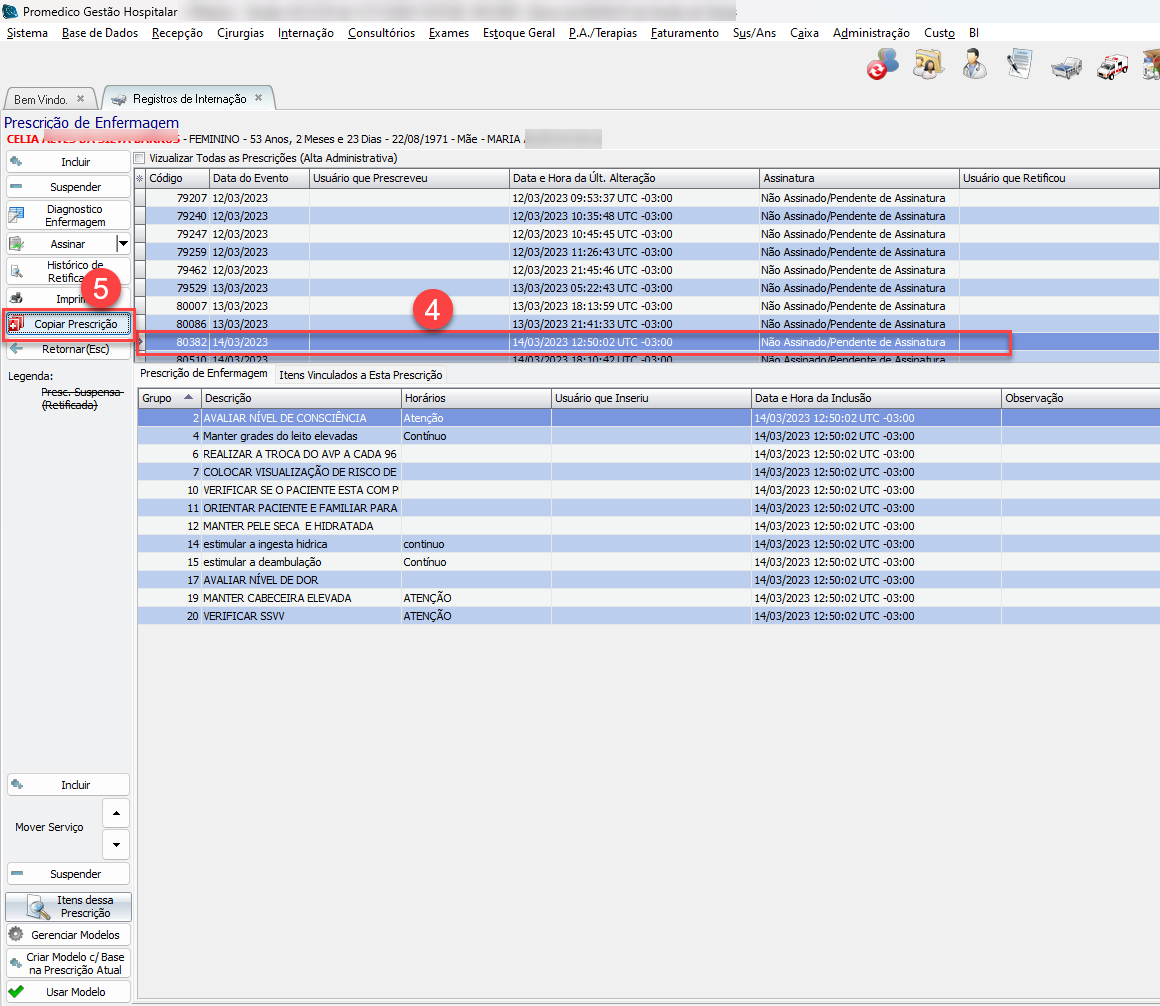The width and height of the screenshot is (1160, 1006).
Task: Click the Usar Modelo button
Action: [69, 992]
